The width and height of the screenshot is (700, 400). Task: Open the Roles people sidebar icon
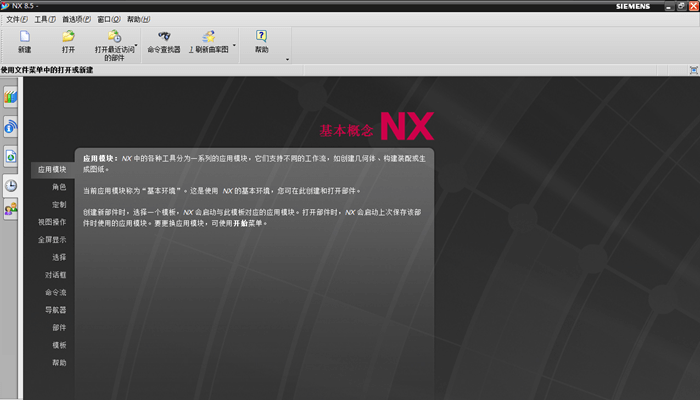tap(11, 209)
